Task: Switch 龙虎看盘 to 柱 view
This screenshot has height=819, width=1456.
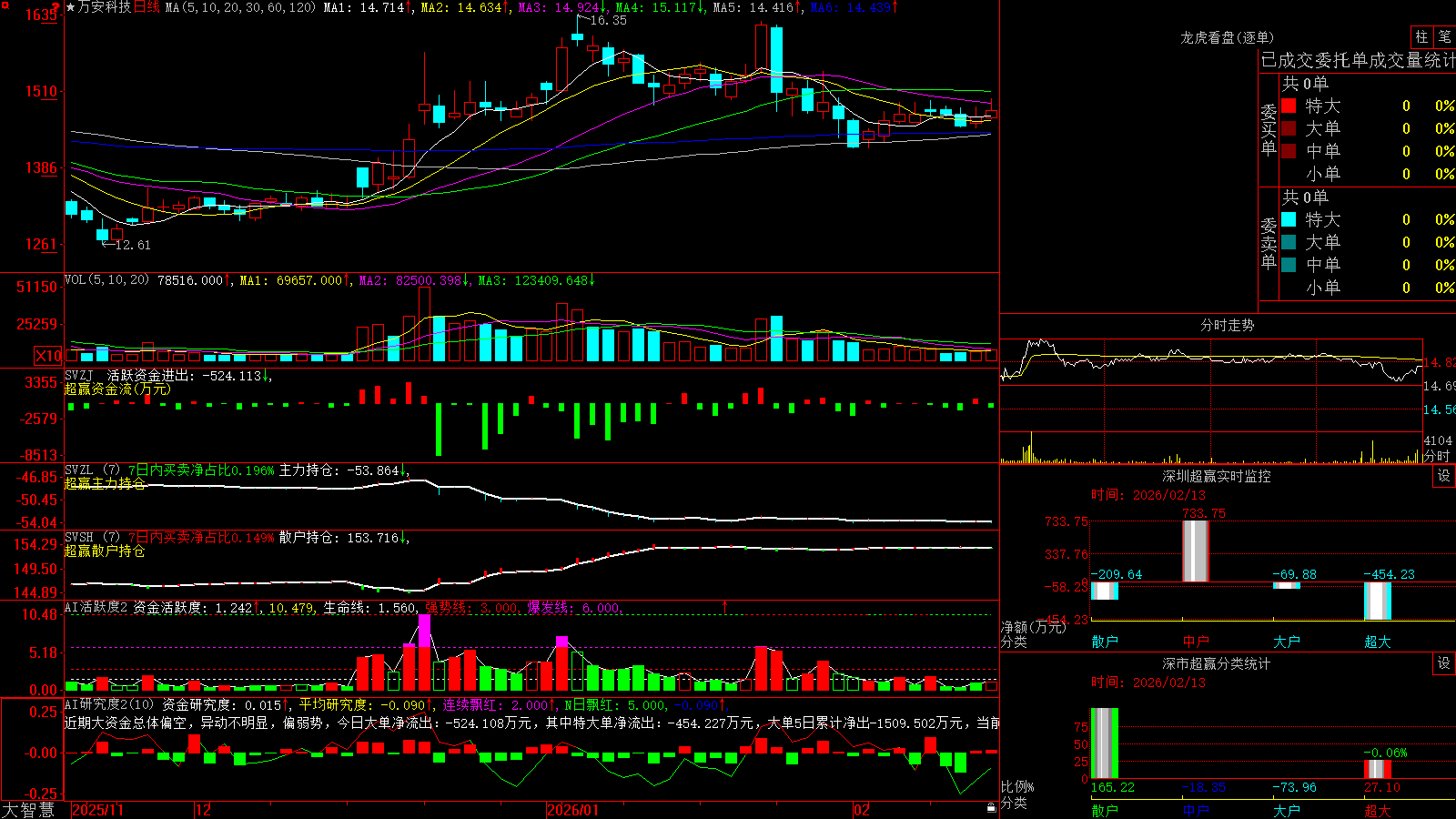Action: click(x=1421, y=36)
